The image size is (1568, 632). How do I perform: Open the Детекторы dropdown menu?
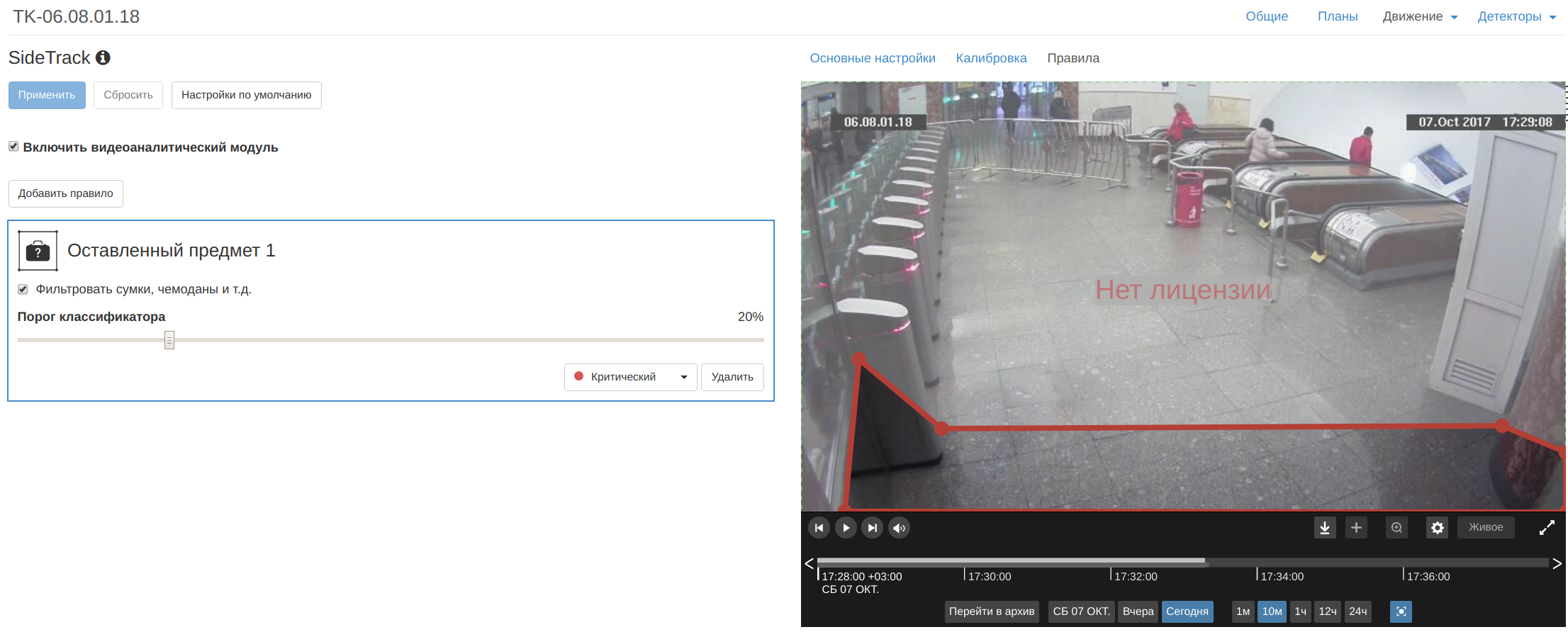[x=1516, y=16]
